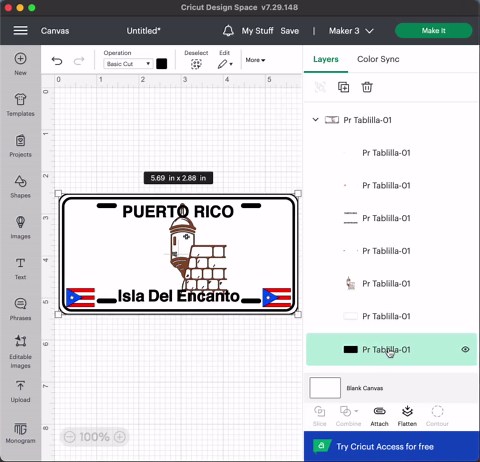The width and height of the screenshot is (480, 462).
Task: Click the right Puerto Rico flag on canvas
Action: pyautogui.click(x=277, y=297)
